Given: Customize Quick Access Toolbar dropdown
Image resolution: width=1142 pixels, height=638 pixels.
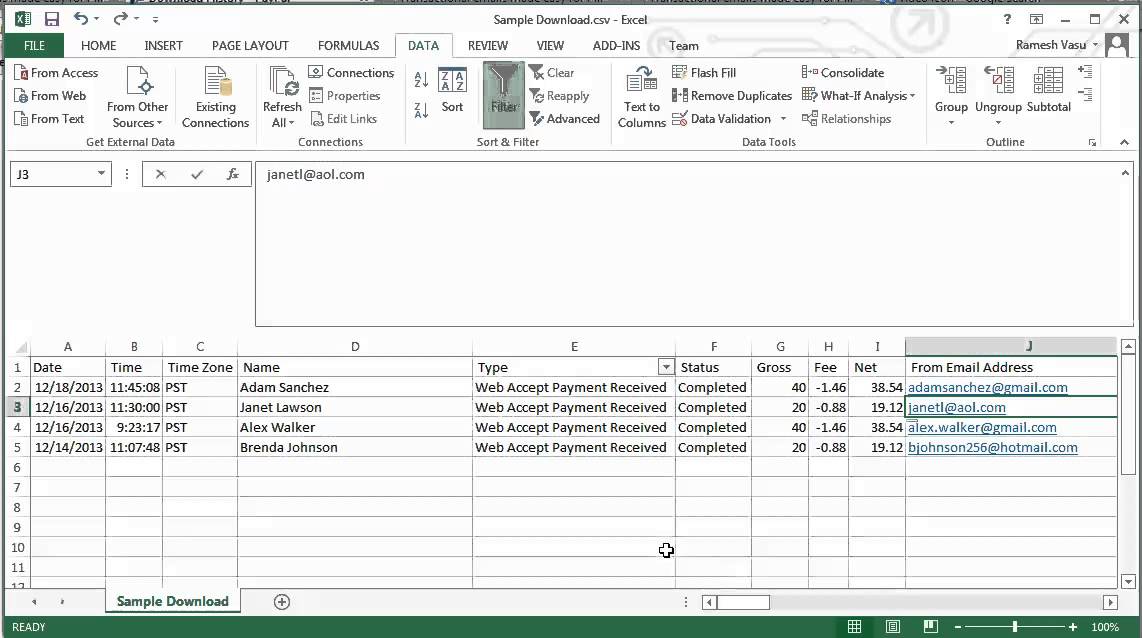Looking at the screenshot, I should click(155, 20).
